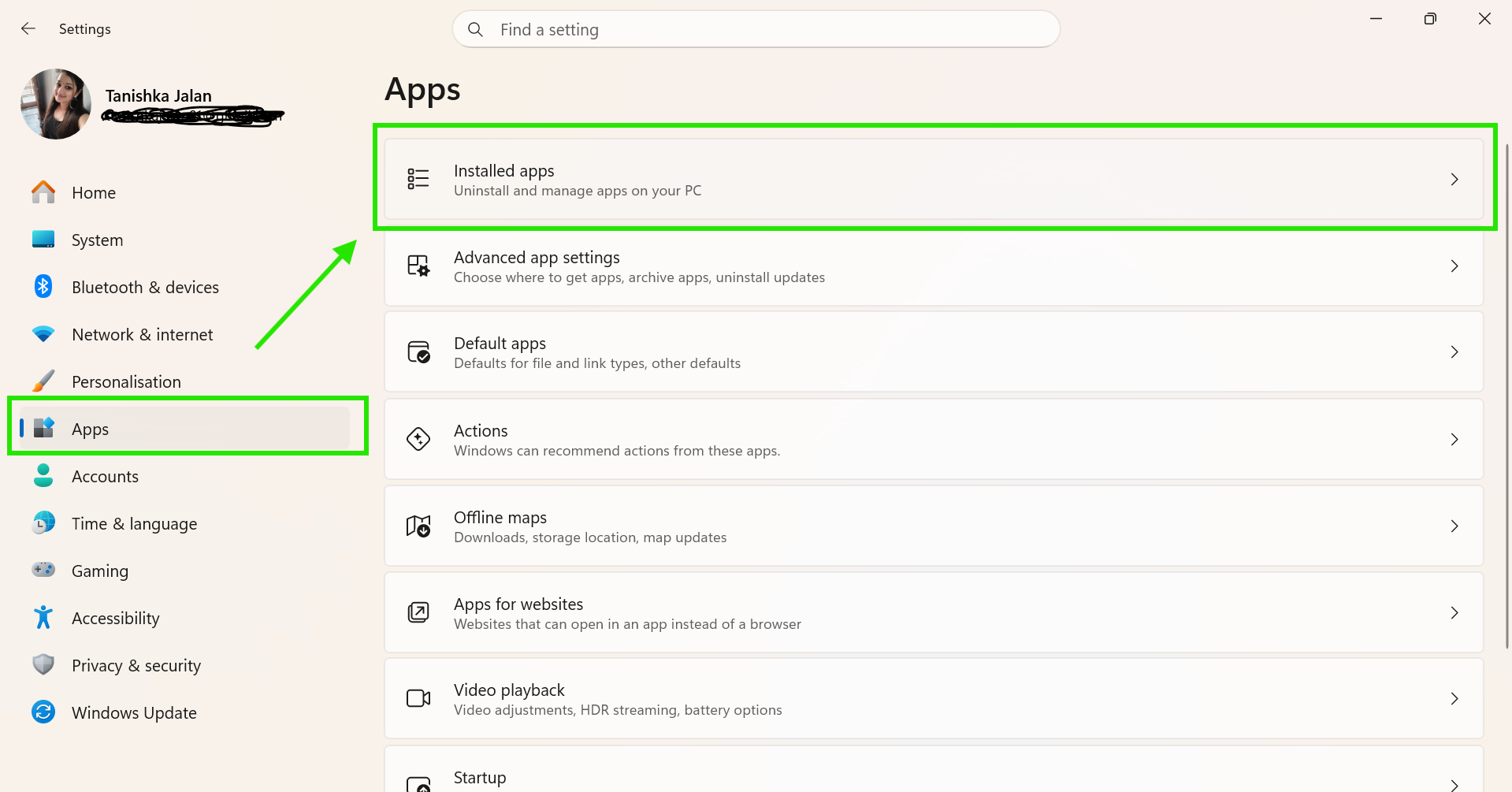Select Network & internet
Image resolution: width=1512 pixels, height=792 pixels.
tap(183, 334)
